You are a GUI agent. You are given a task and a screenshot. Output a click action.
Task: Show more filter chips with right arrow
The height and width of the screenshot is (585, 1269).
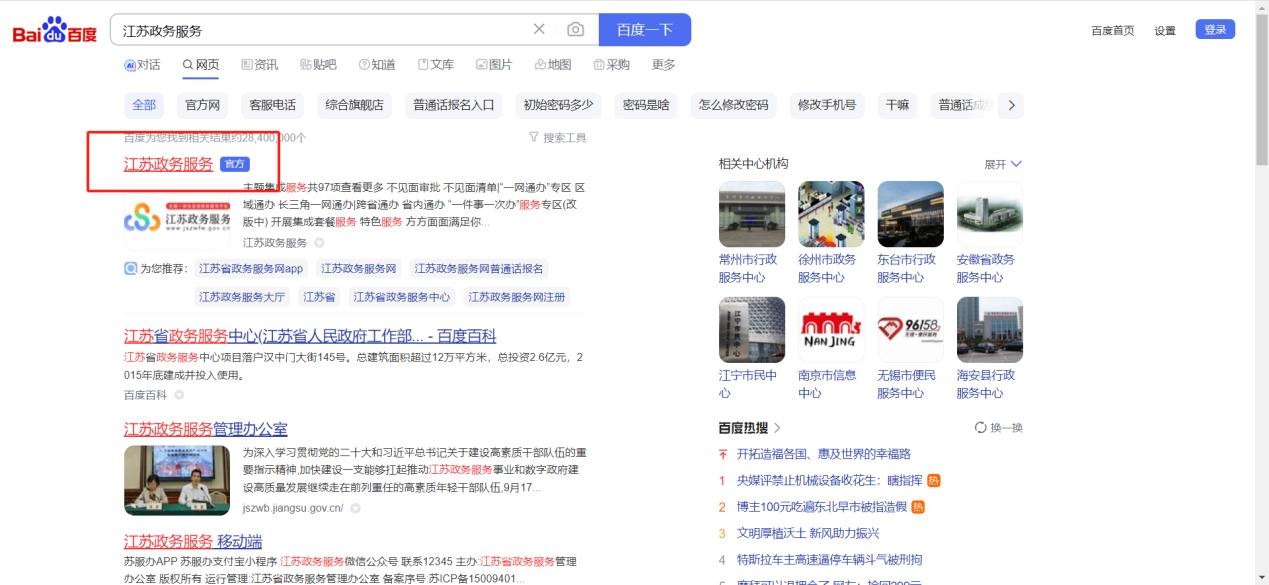pyautogui.click(x=1011, y=105)
